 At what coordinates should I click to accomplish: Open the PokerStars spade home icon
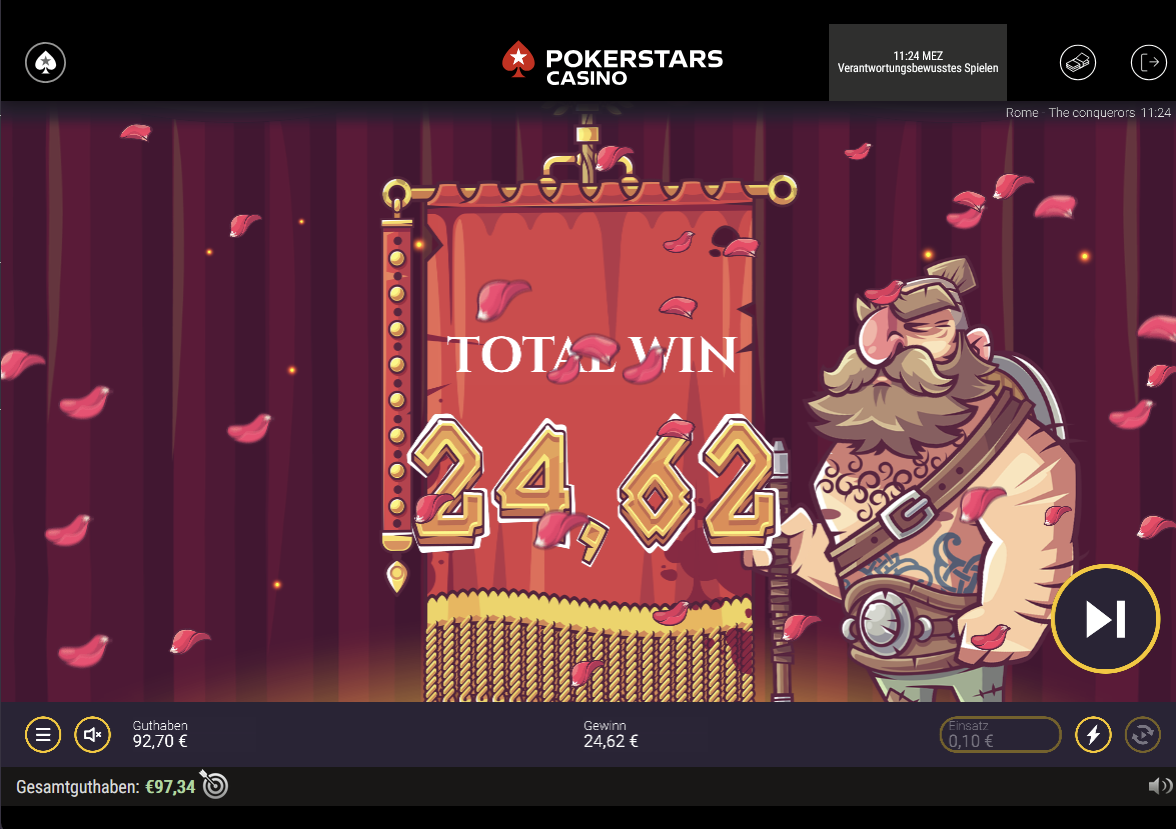[x=46, y=62]
